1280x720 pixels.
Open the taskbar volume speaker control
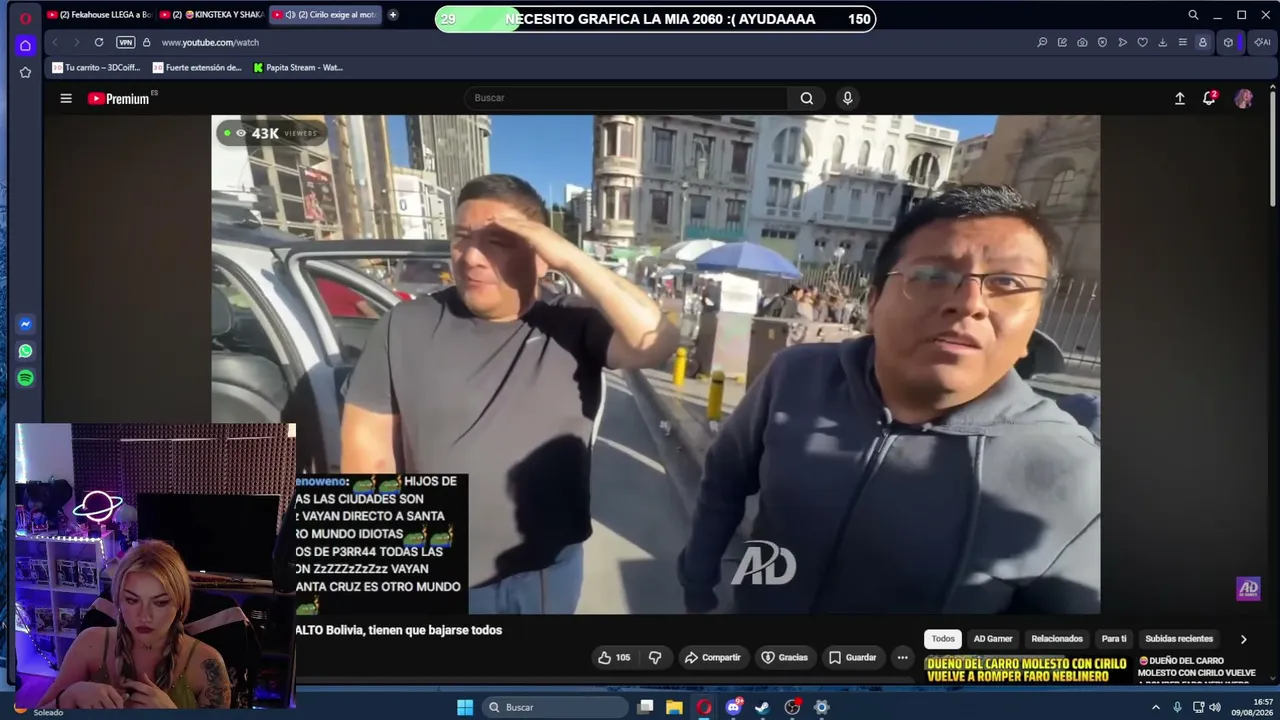[x=1215, y=707]
